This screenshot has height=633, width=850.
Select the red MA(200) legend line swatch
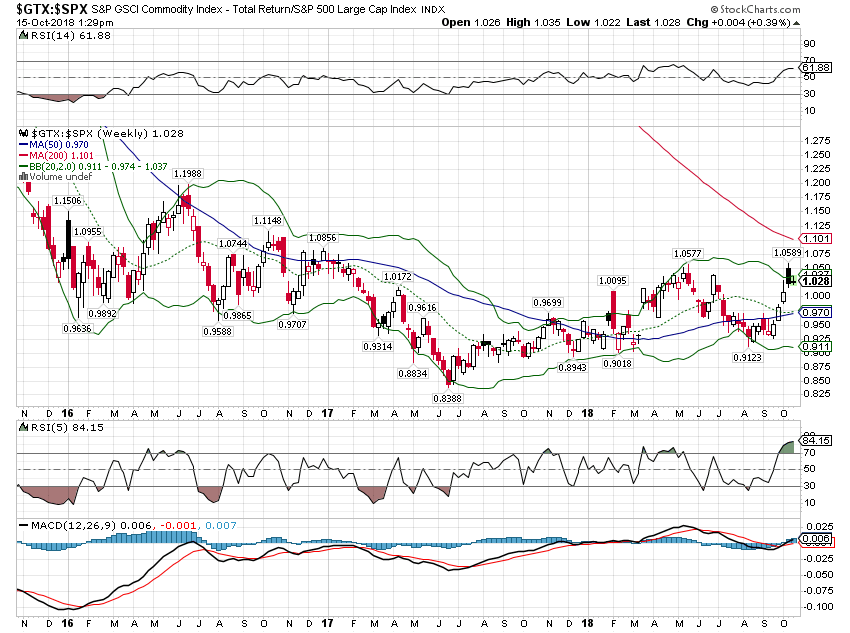click(23, 156)
